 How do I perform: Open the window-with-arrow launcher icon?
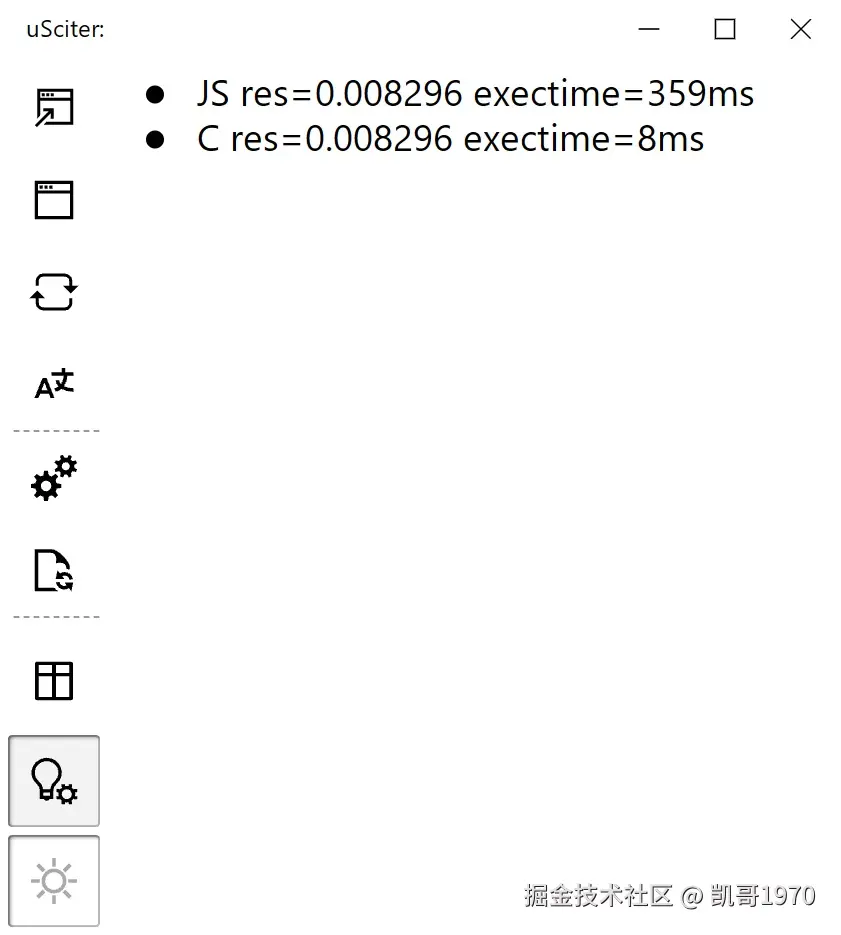54,104
